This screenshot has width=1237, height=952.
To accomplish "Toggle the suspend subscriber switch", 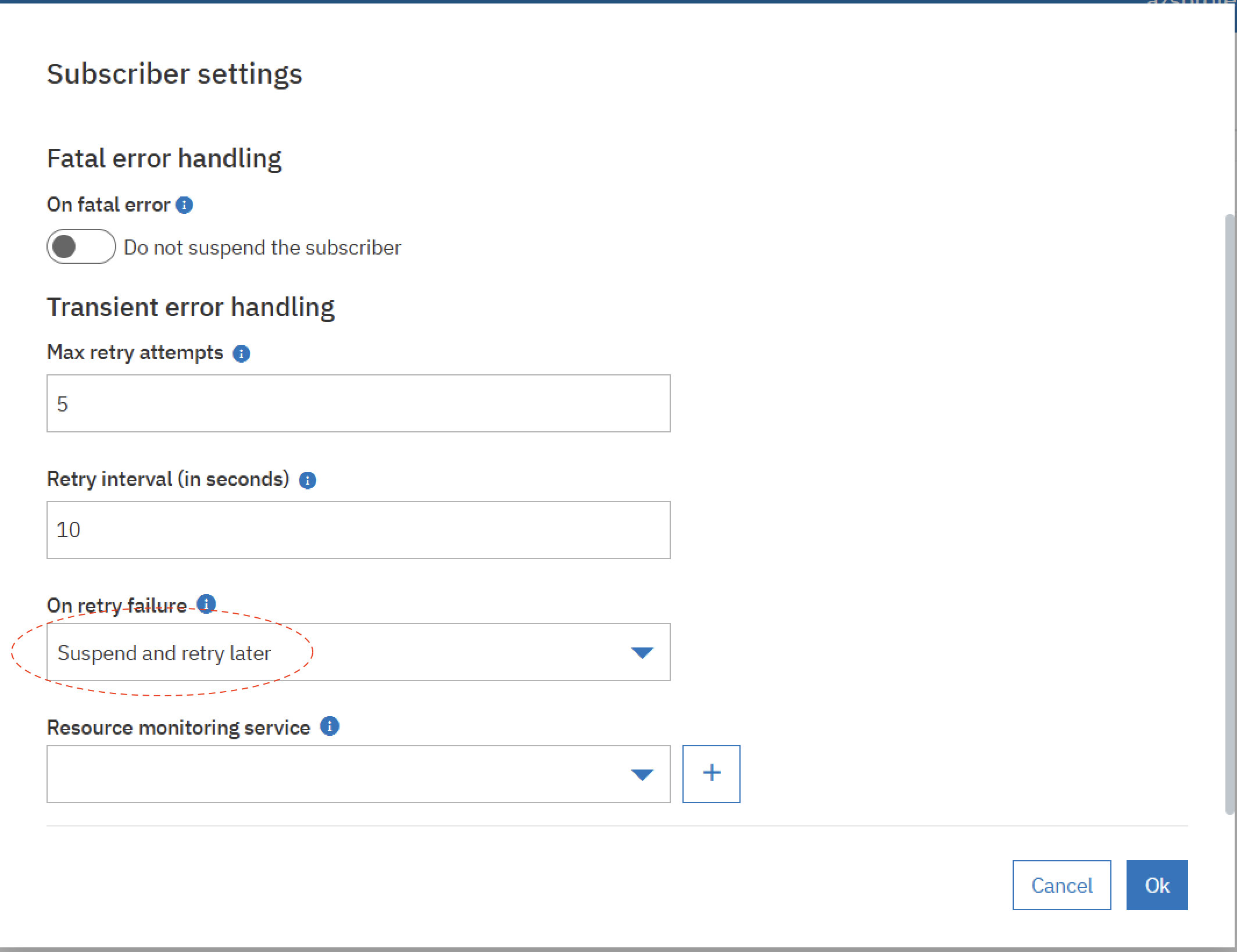I will click(x=81, y=246).
